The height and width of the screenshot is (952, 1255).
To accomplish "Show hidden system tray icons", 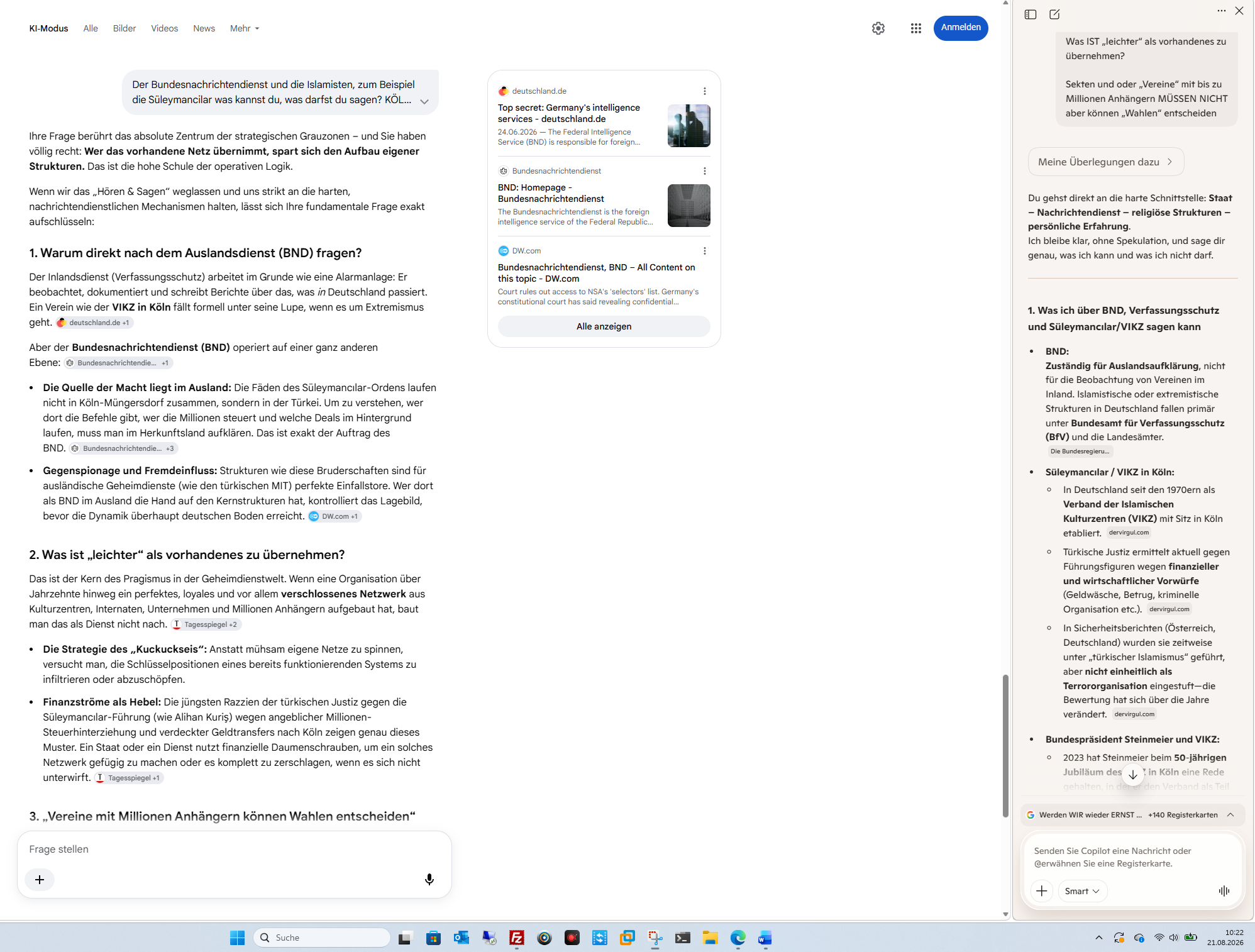I will pyautogui.click(x=1099, y=938).
